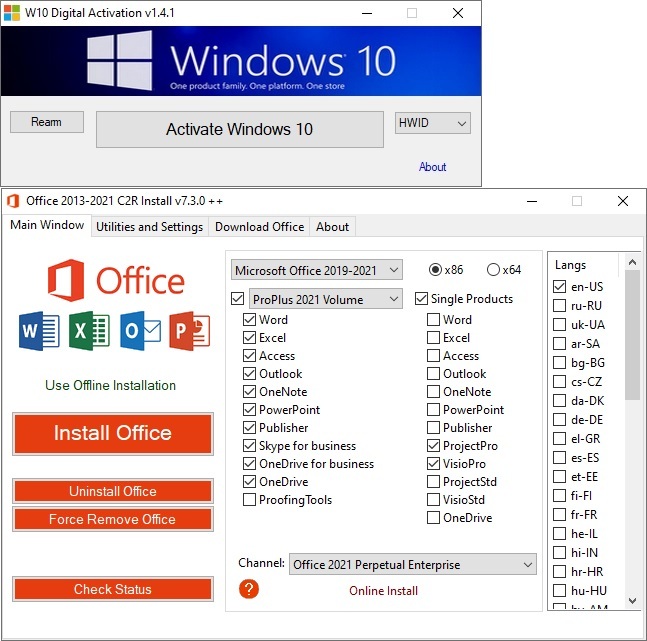Uncheck the en-US language checkbox

(560, 286)
